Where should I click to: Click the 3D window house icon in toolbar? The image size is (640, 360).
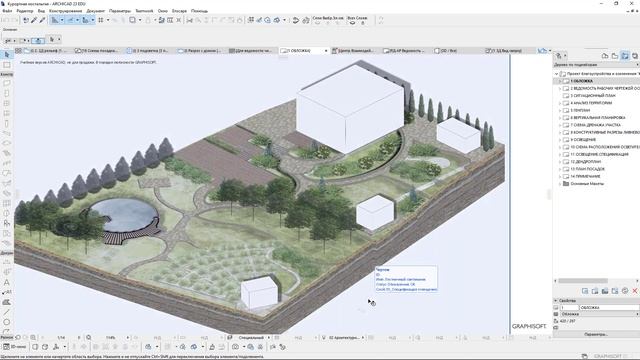277,20
